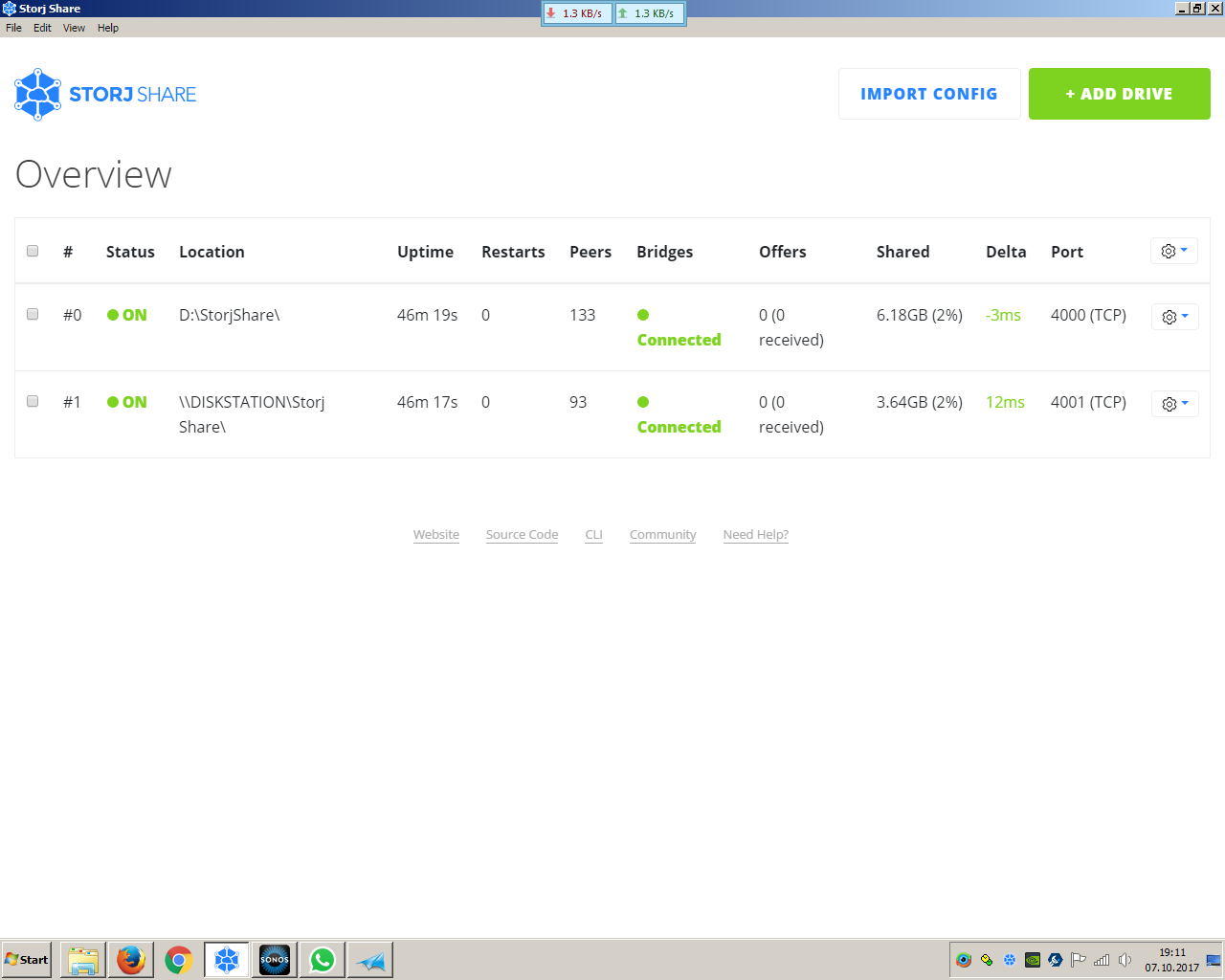Click the upload speed indicator
The height and width of the screenshot is (980, 1225).
tap(650, 13)
